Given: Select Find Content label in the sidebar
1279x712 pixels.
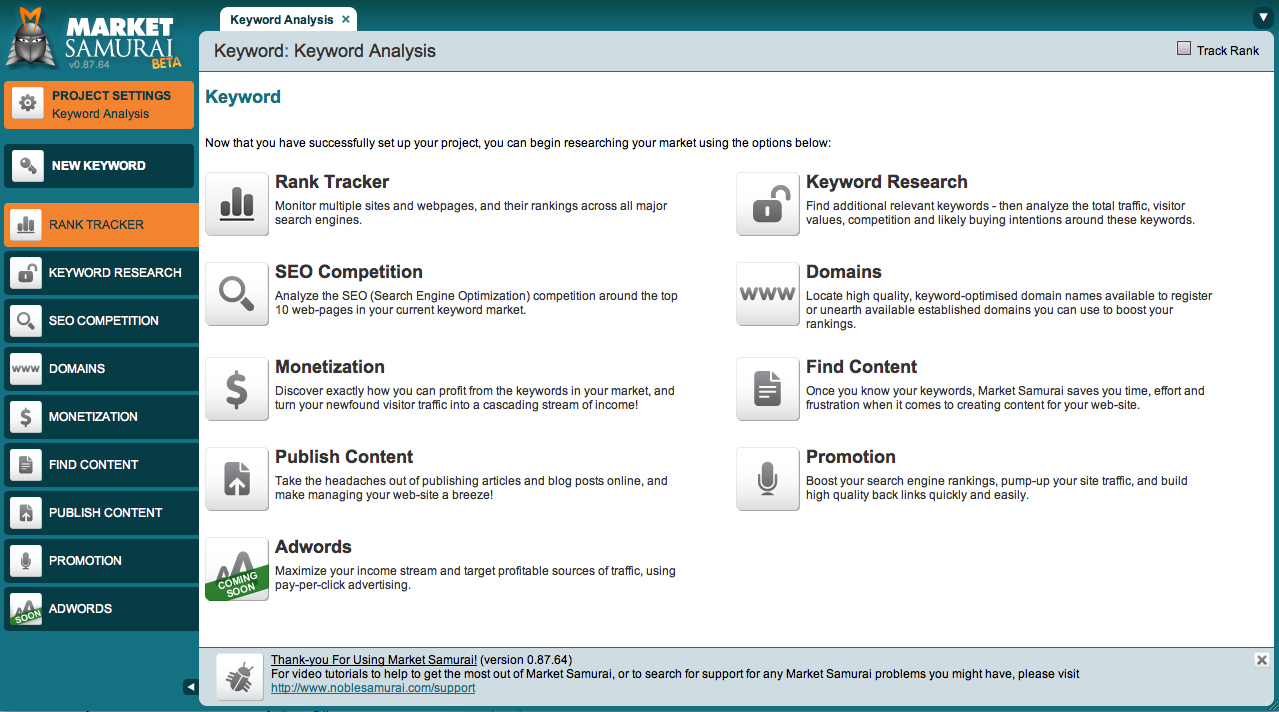Looking at the screenshot, I should [94, 465].
